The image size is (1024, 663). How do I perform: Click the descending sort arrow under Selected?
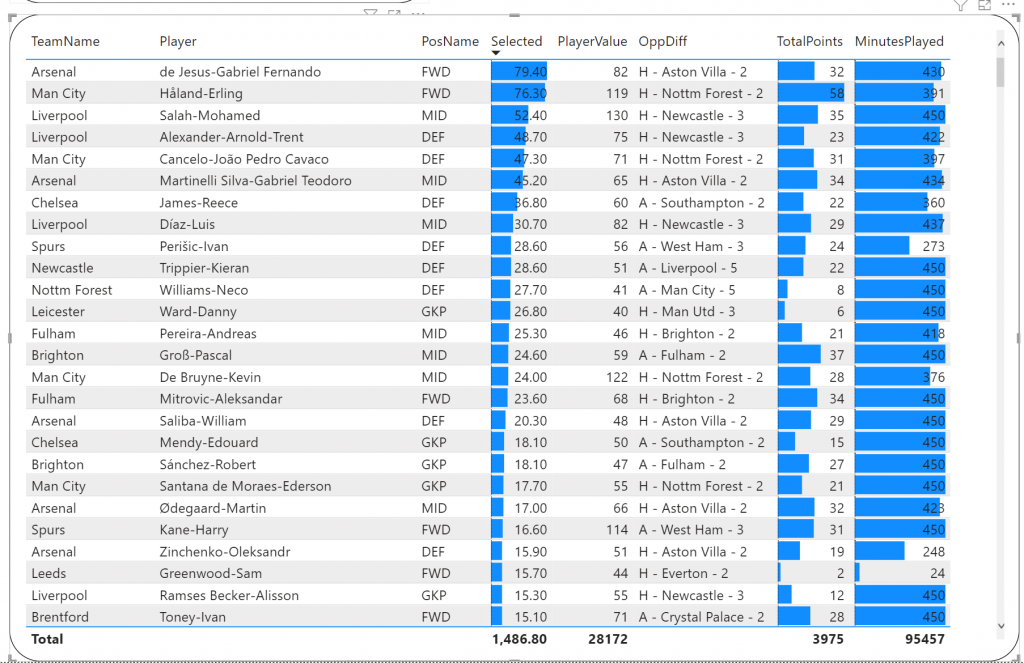click(496, 54)
